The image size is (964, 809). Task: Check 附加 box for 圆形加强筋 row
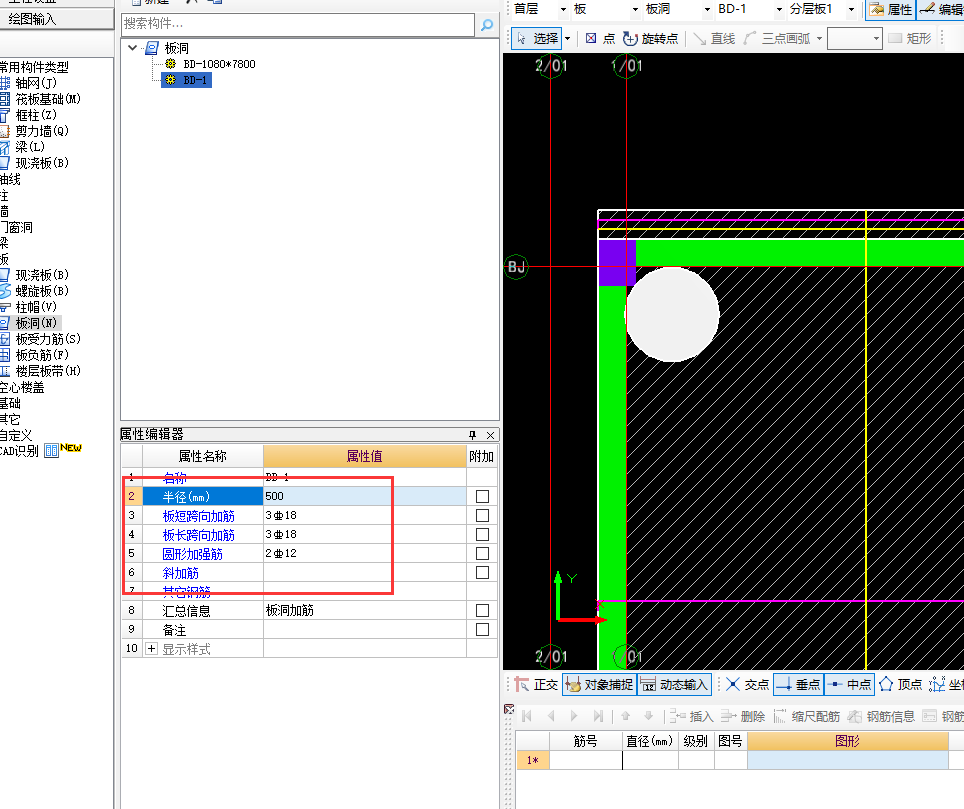(x=483, y=553)
